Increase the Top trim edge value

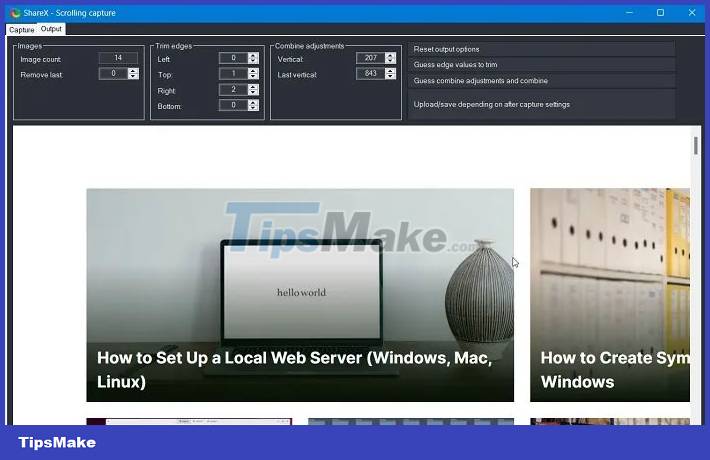coord(253,71)
